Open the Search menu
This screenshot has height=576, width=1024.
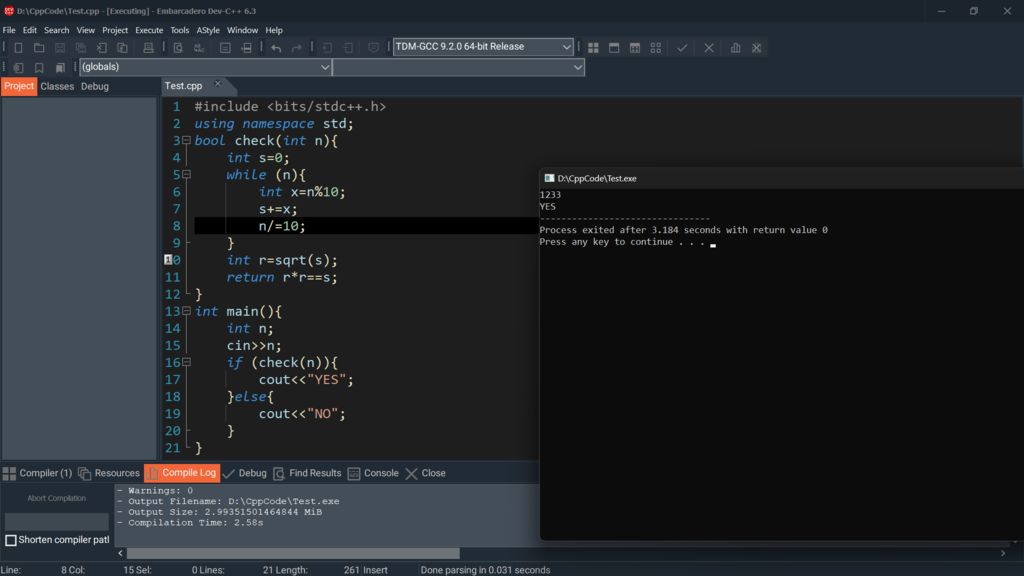56,30
